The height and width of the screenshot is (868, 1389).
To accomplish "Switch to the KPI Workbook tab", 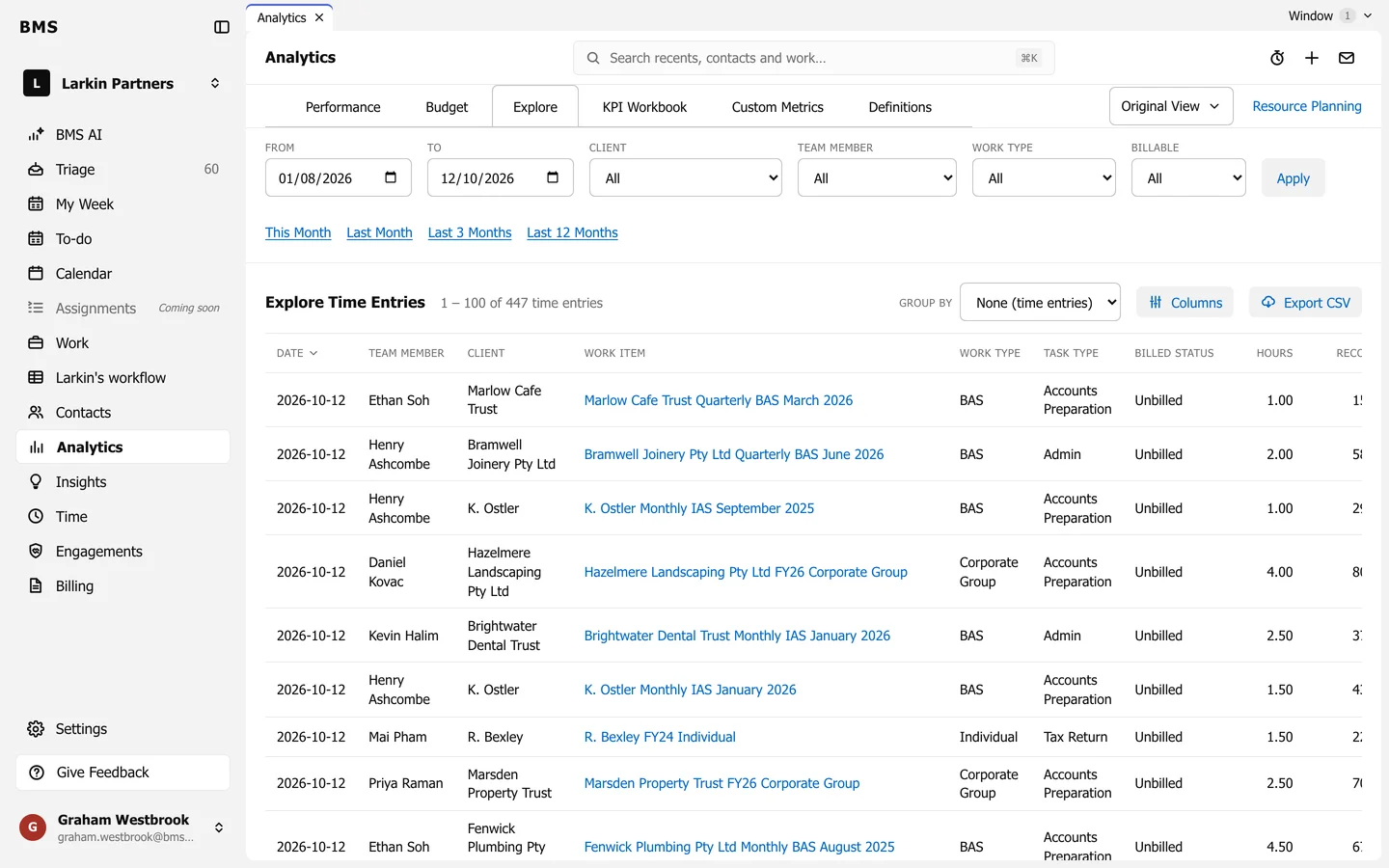I will pyautogui.click(x=644, y=107).
